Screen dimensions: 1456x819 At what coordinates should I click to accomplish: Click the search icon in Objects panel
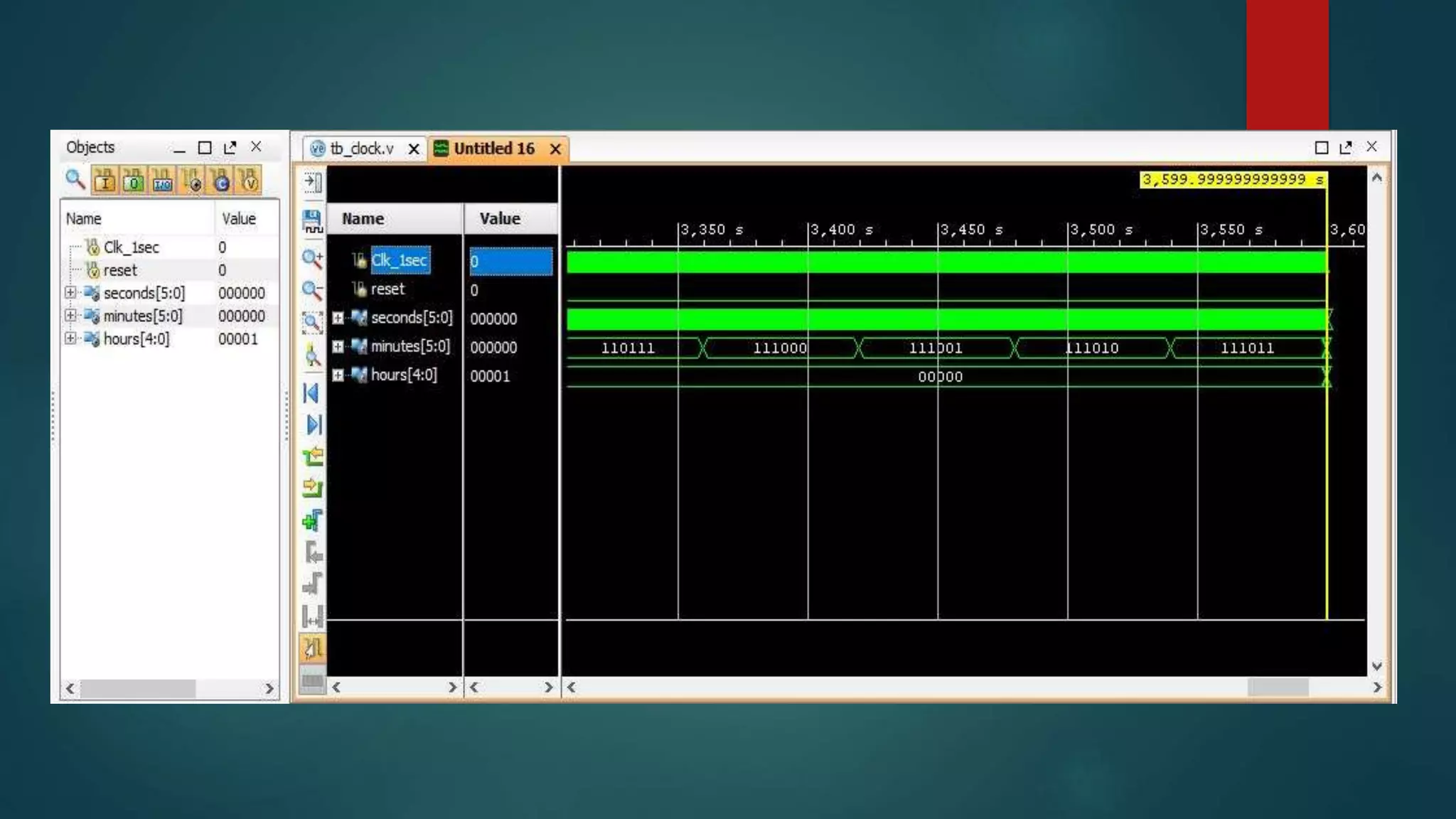click(x=75, y=180)
